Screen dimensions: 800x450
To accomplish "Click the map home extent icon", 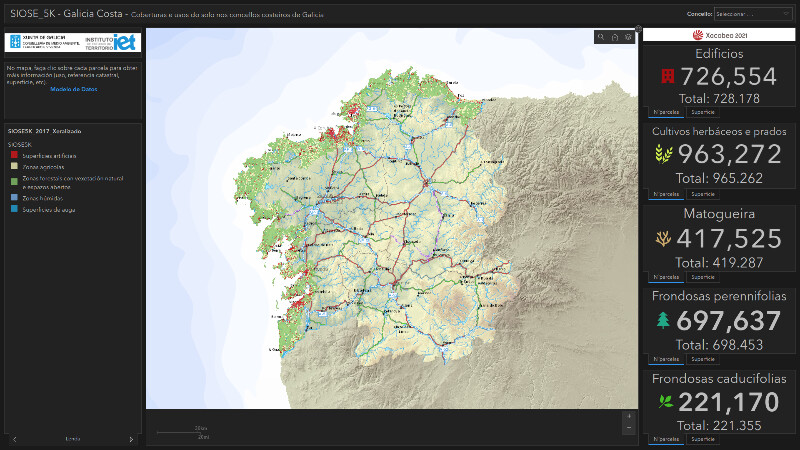I will coord(615,37).
